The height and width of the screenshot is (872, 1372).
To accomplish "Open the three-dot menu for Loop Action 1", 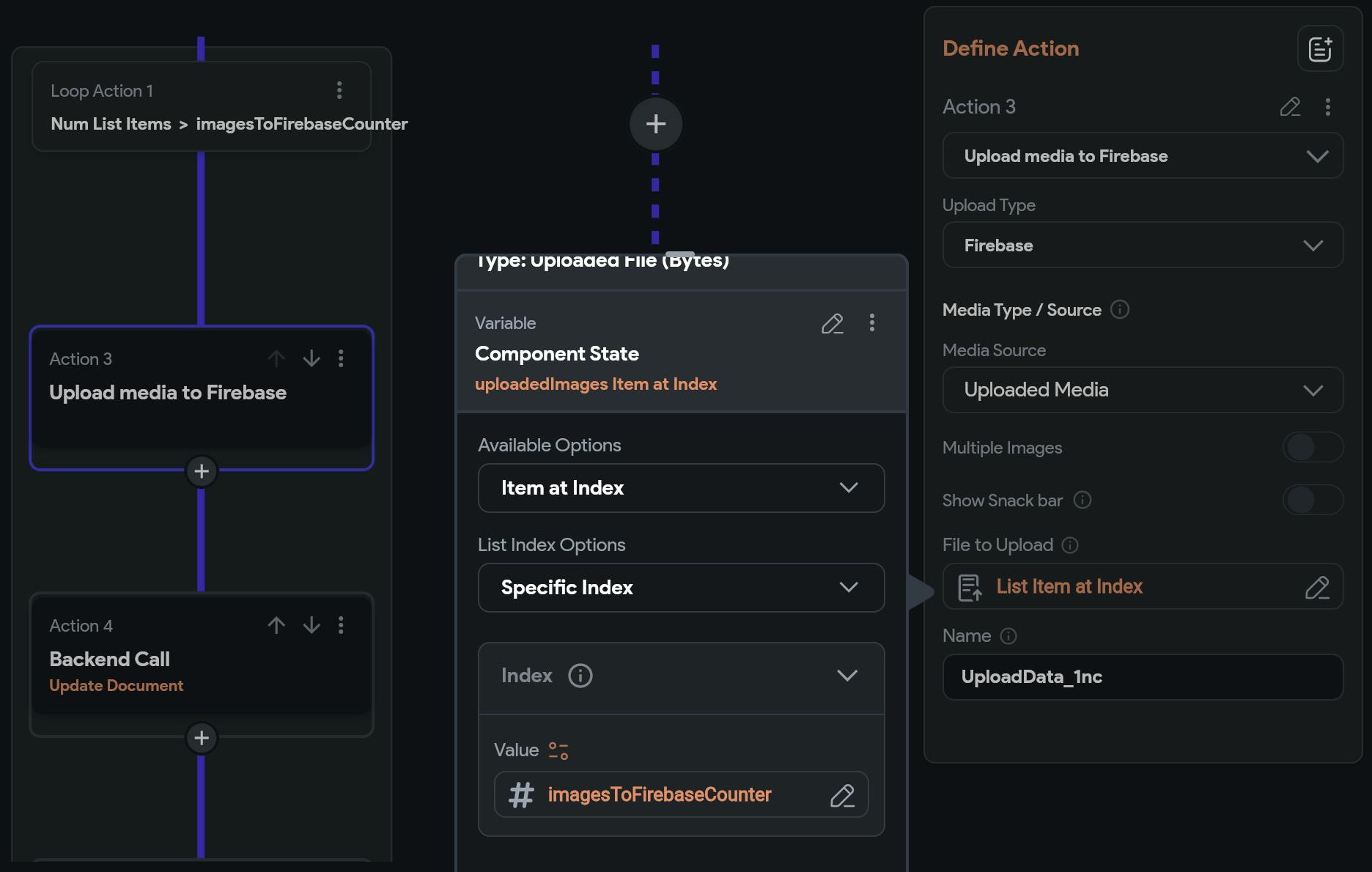I will 339,90.
